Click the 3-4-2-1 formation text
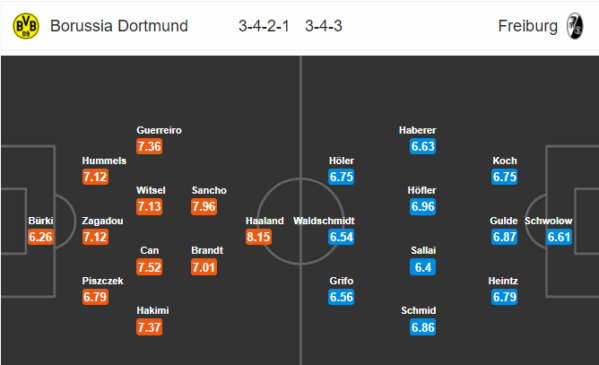Screen dimensions: 599x365 (264, 26)
